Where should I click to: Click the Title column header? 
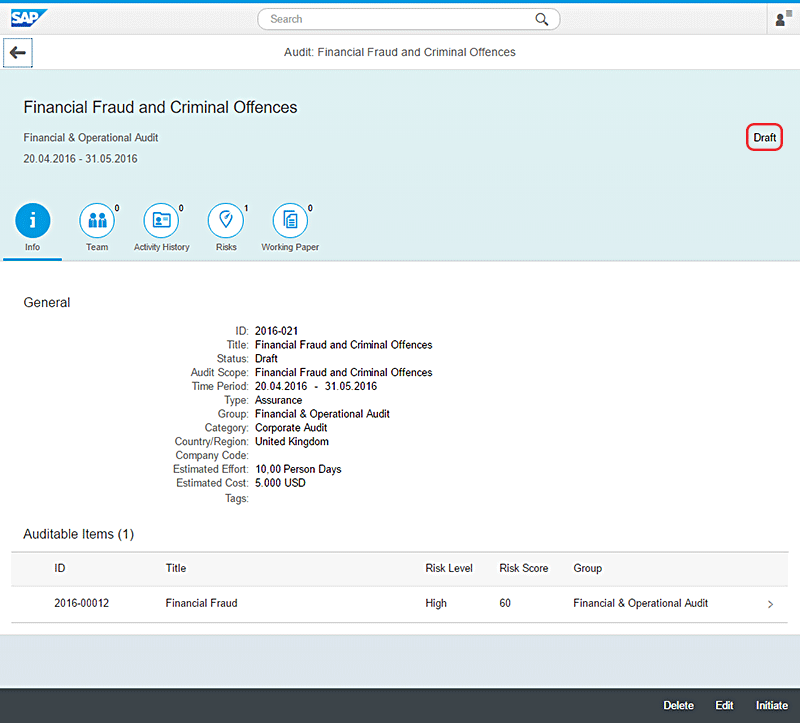(176, 568)
